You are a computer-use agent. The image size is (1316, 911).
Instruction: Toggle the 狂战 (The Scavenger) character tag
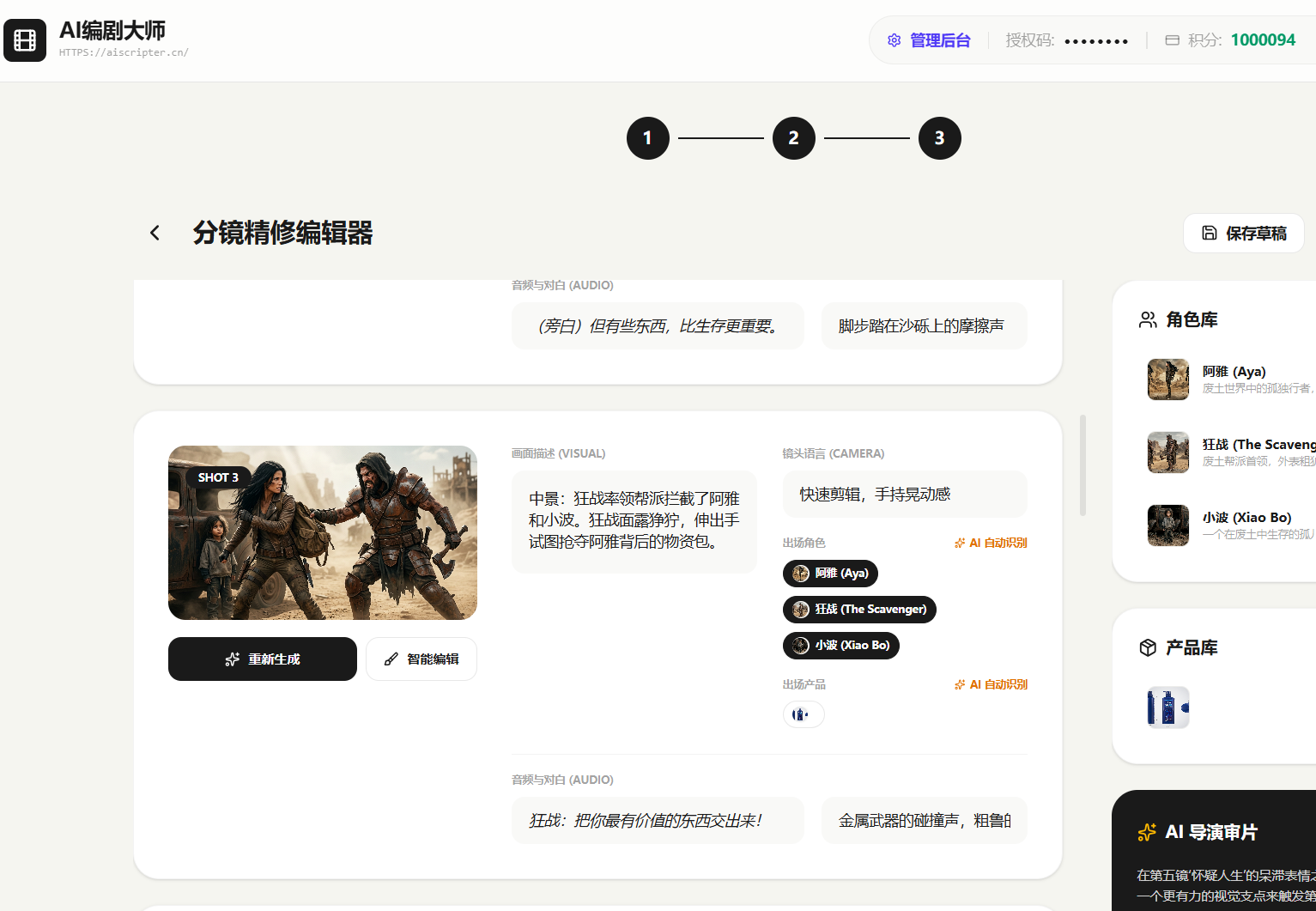[x=859, y=610]
